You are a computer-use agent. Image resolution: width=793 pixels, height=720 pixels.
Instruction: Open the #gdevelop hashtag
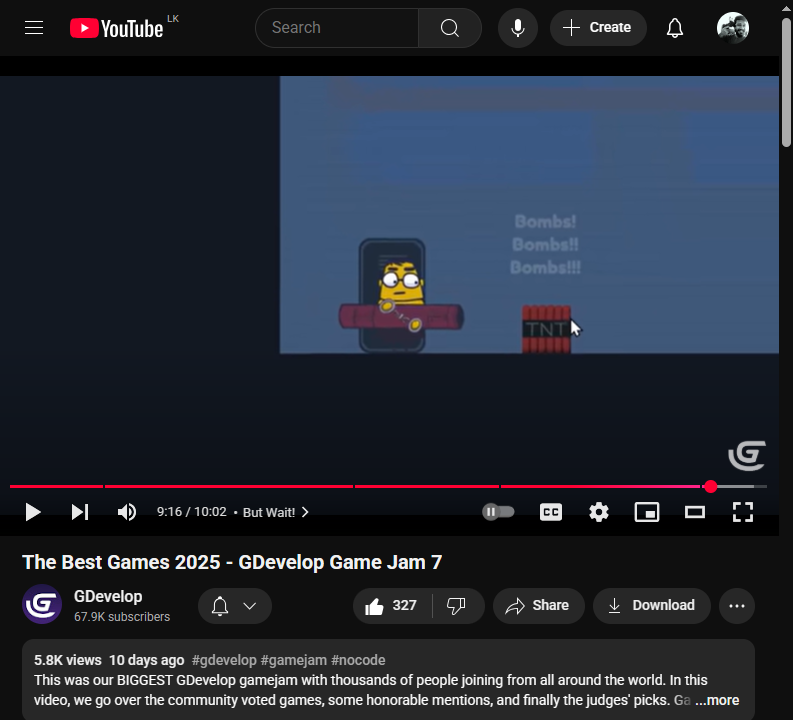coord(224,660)
